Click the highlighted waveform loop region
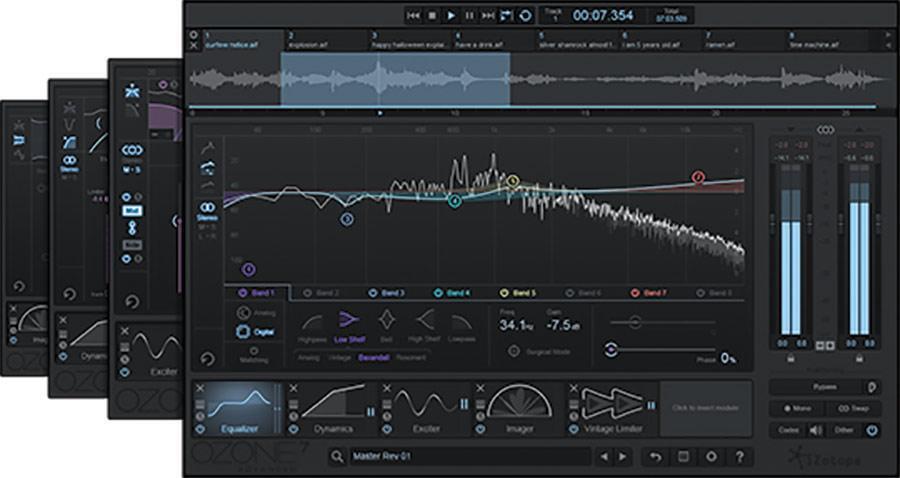Screen dimensions: 900x478 click(x=395, y=79)
